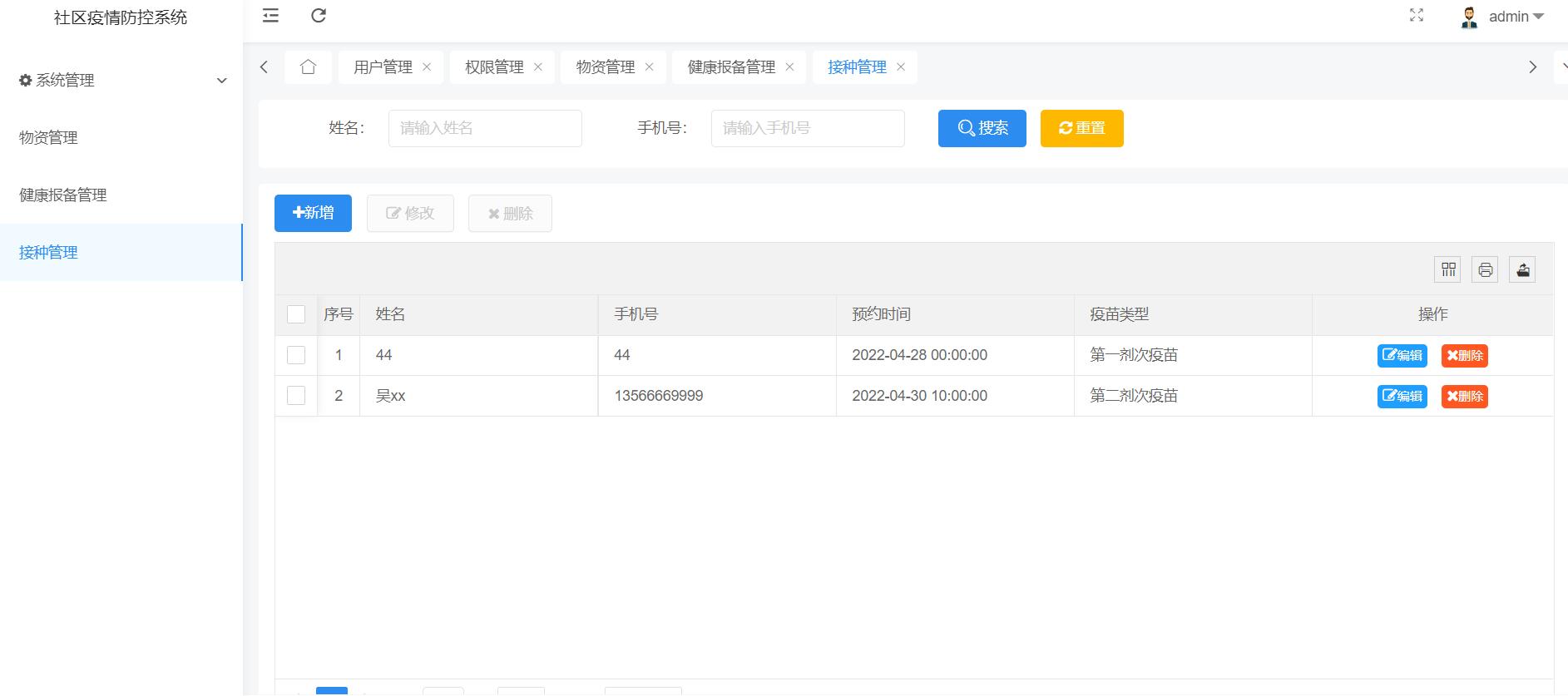Close the 权限管理 tab
This screenshot has height=696, width=1568.
[x=538, y=67]
